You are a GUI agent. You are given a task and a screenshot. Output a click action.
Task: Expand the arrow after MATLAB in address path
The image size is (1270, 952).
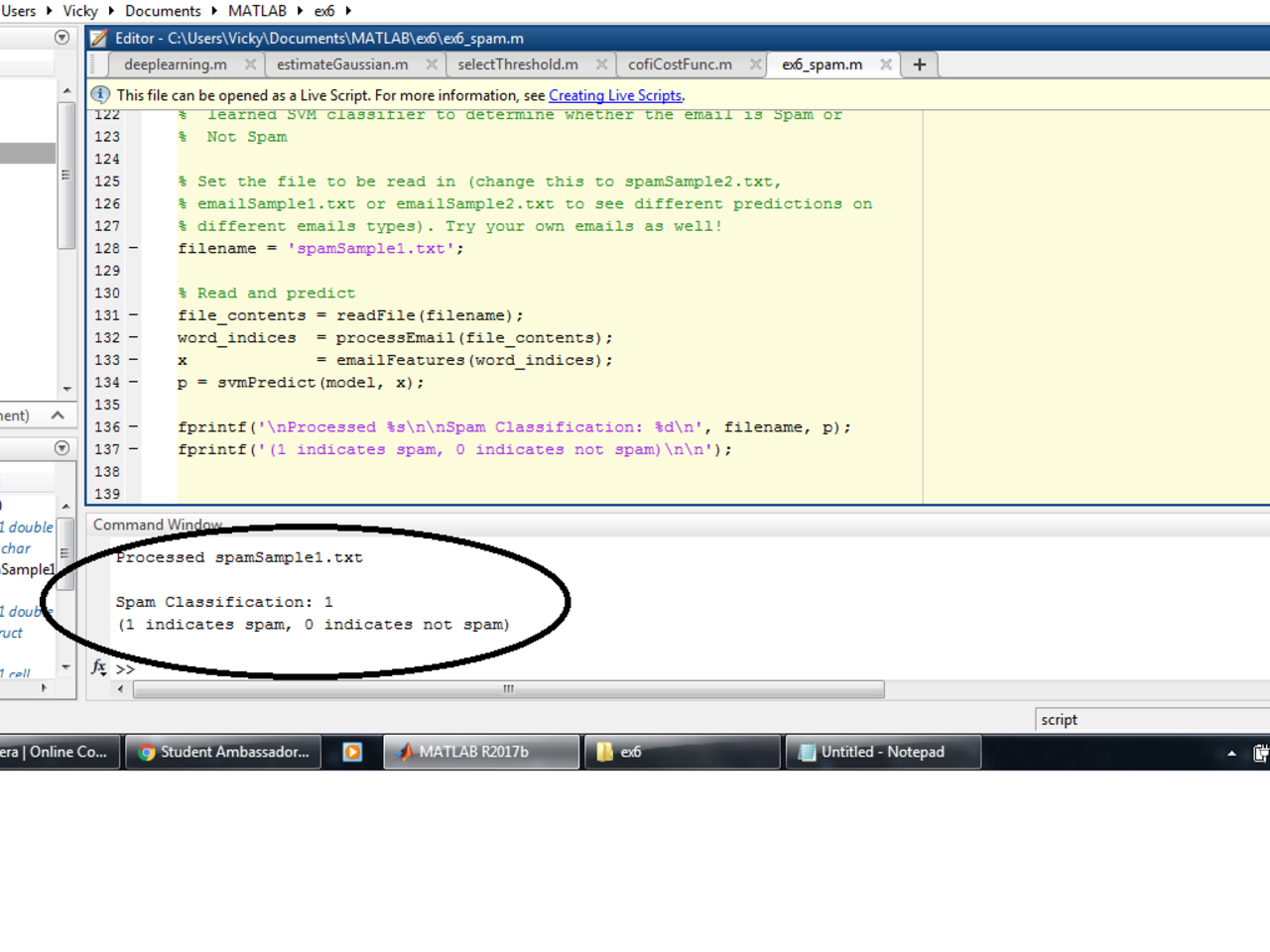tap(300, 11)
